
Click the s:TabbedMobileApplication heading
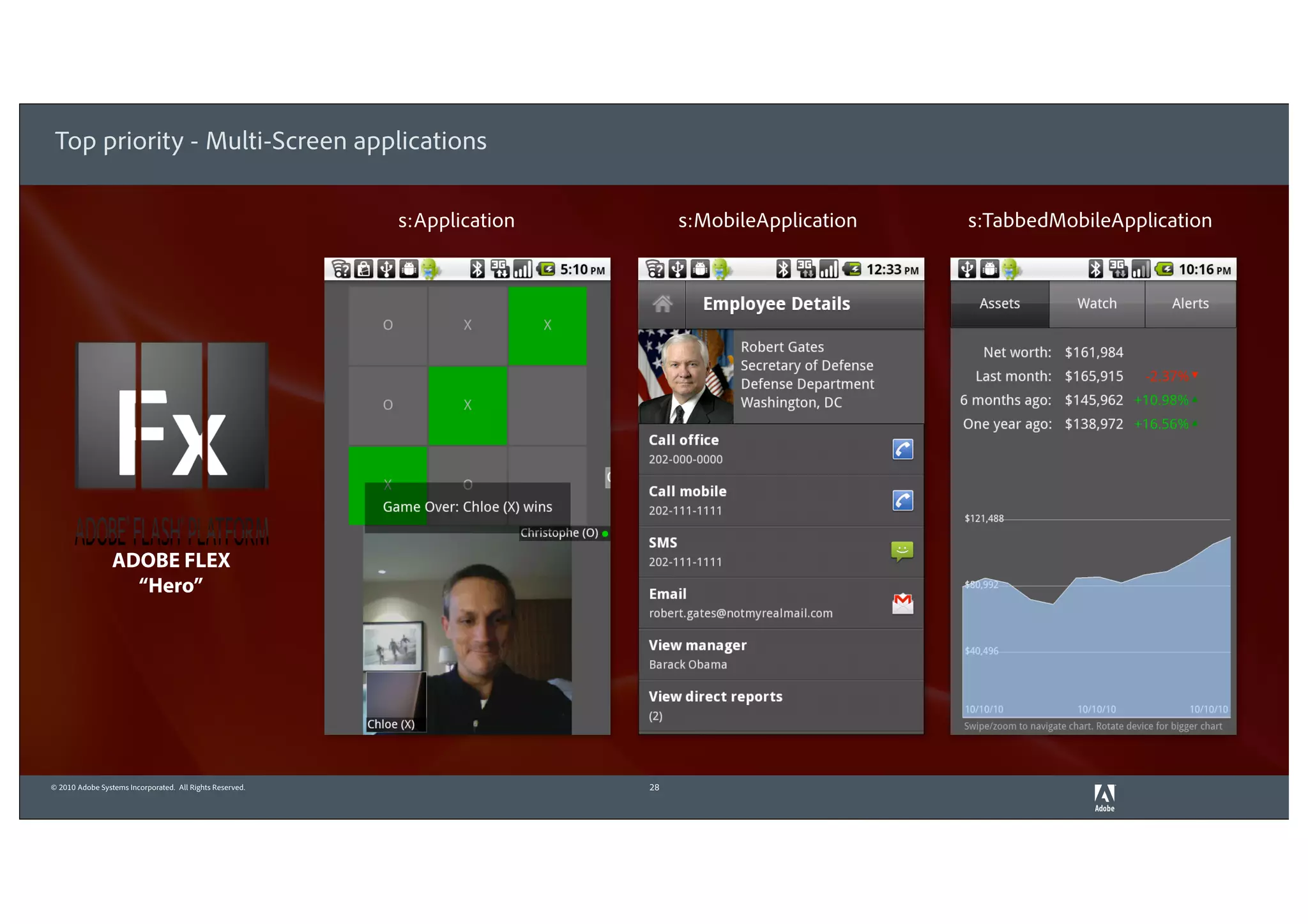click(1090, 220)
